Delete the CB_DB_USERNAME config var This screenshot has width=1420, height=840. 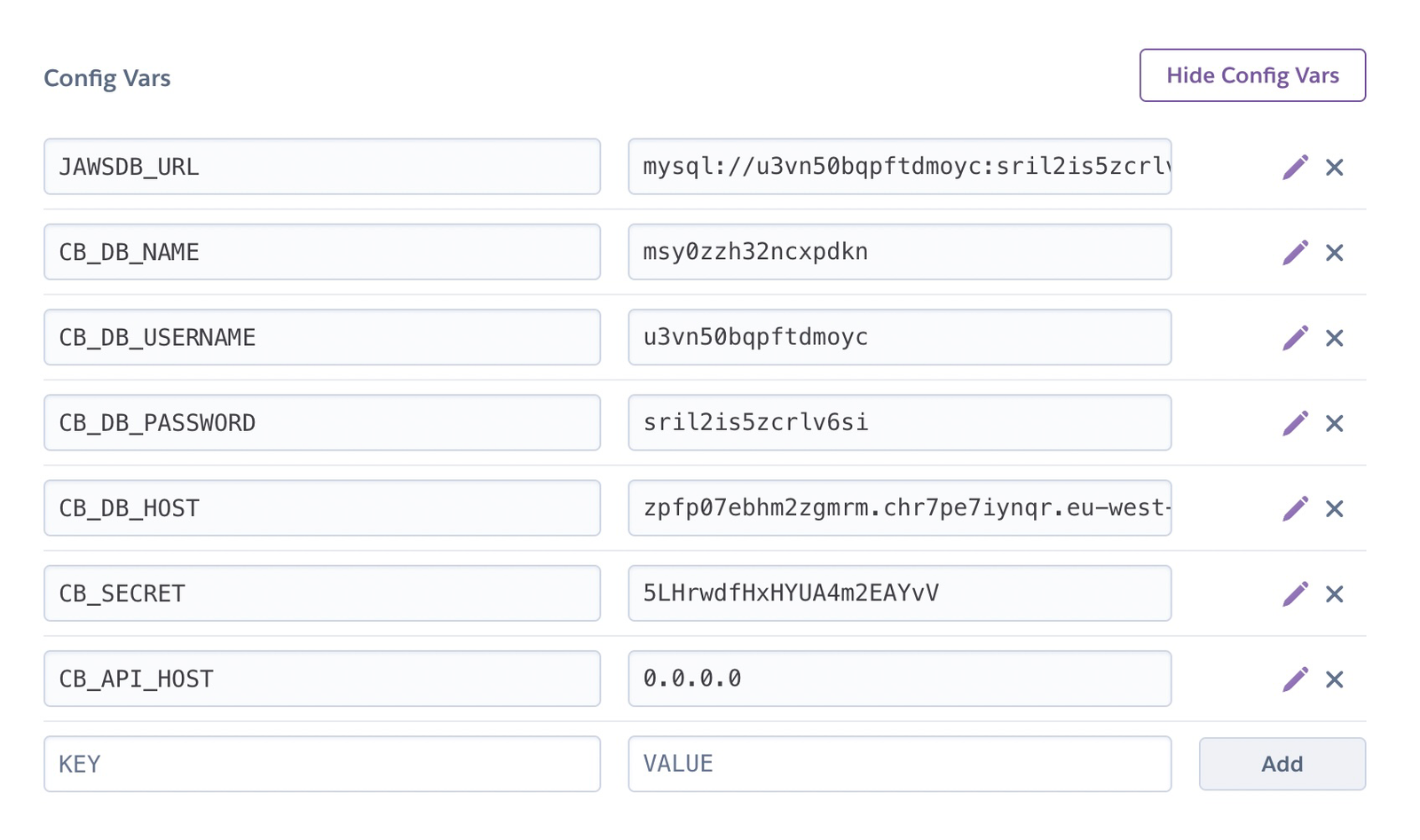pos(1336,337)
